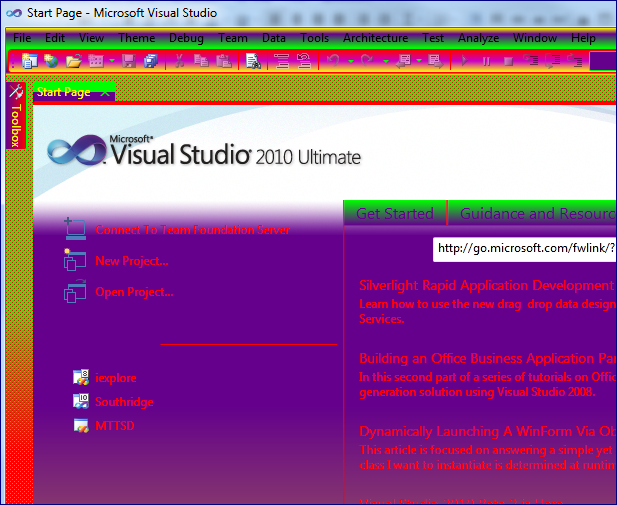
Task: Click the Add New Item toolbar icon
Action: tap(96, 61)
